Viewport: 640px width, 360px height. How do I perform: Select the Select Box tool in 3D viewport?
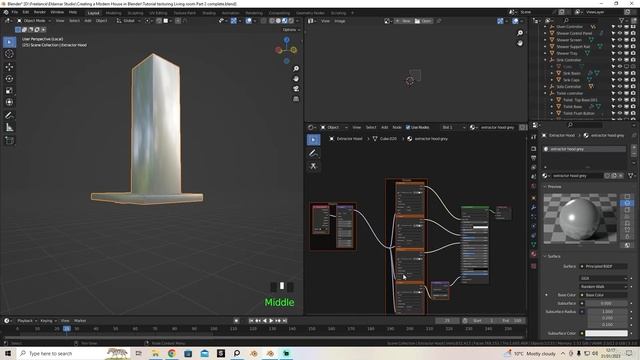point(9,42)
